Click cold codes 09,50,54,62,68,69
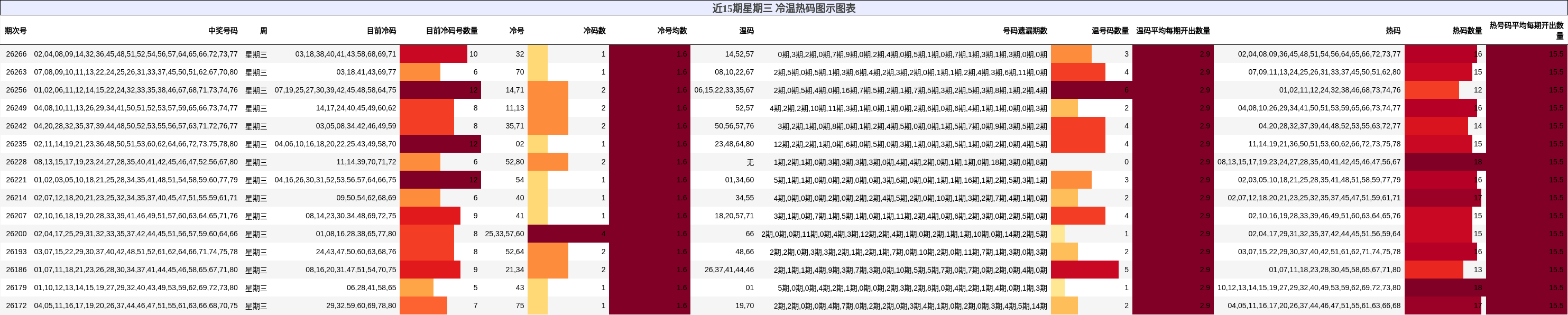 366,198
